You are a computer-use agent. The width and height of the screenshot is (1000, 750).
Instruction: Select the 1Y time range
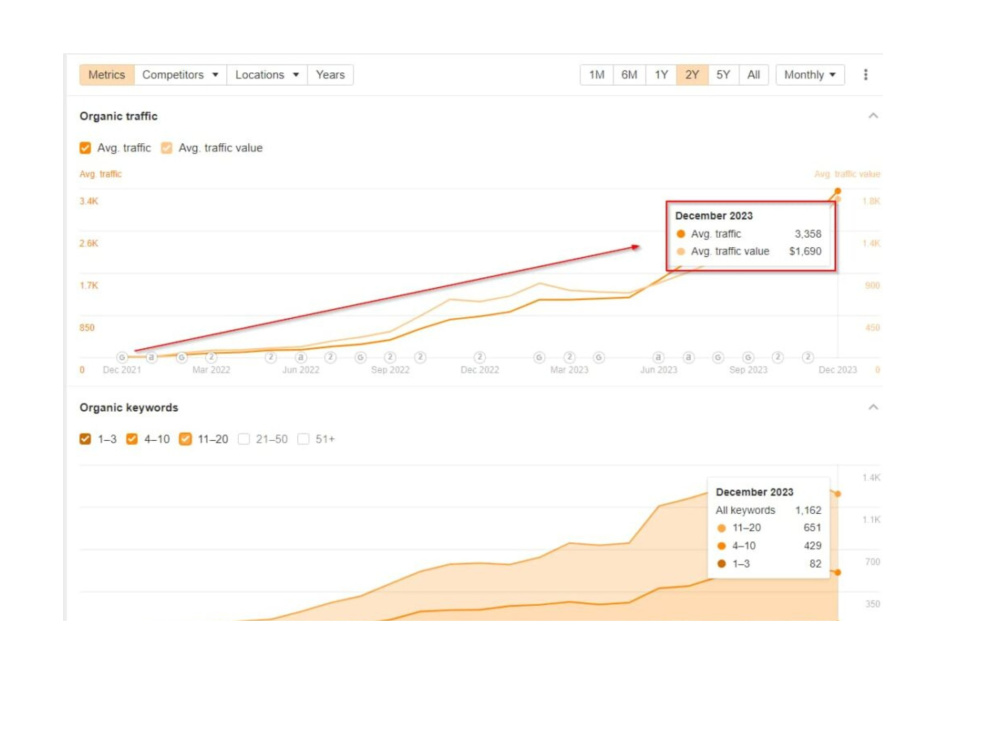pos(661,75)
